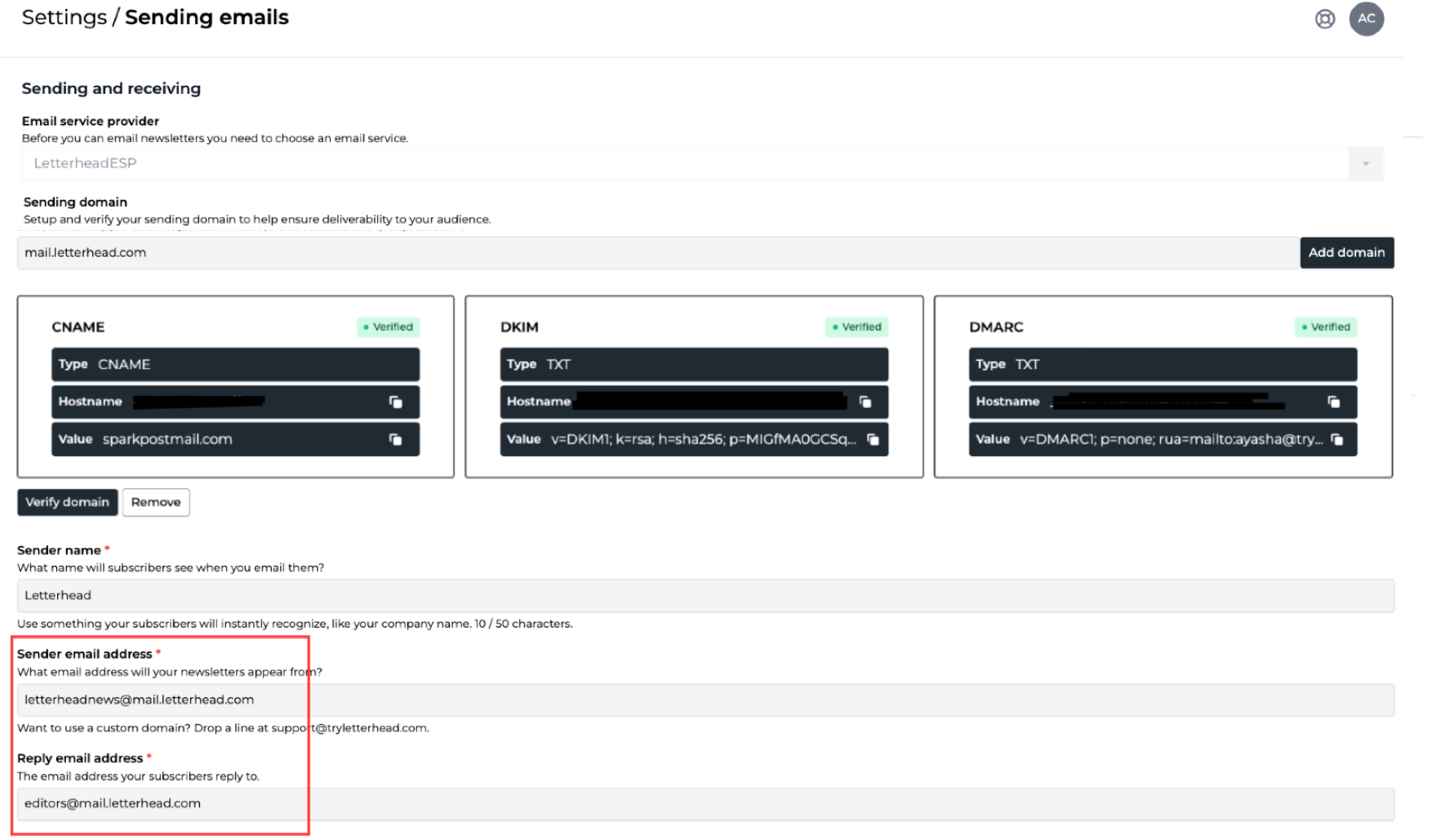The image size is (1432, 840).
Task: Click the Add domain button
Action: 1346,252
